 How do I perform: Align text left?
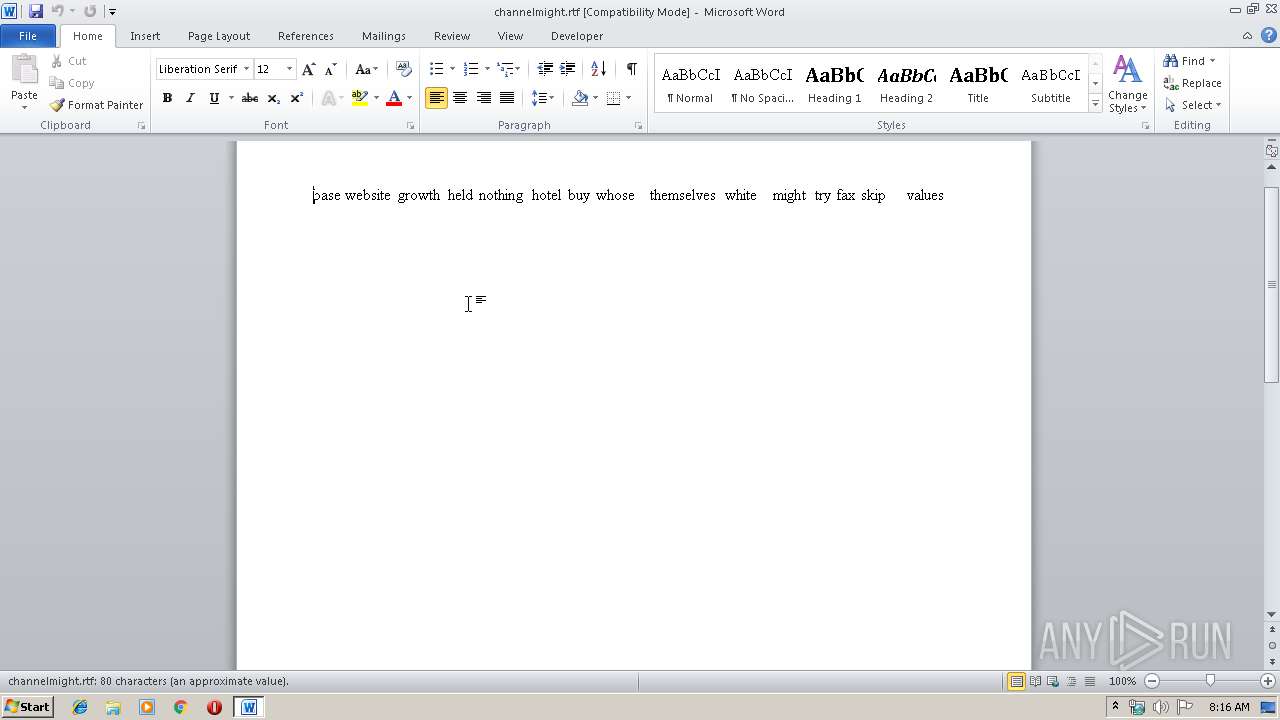436,98
